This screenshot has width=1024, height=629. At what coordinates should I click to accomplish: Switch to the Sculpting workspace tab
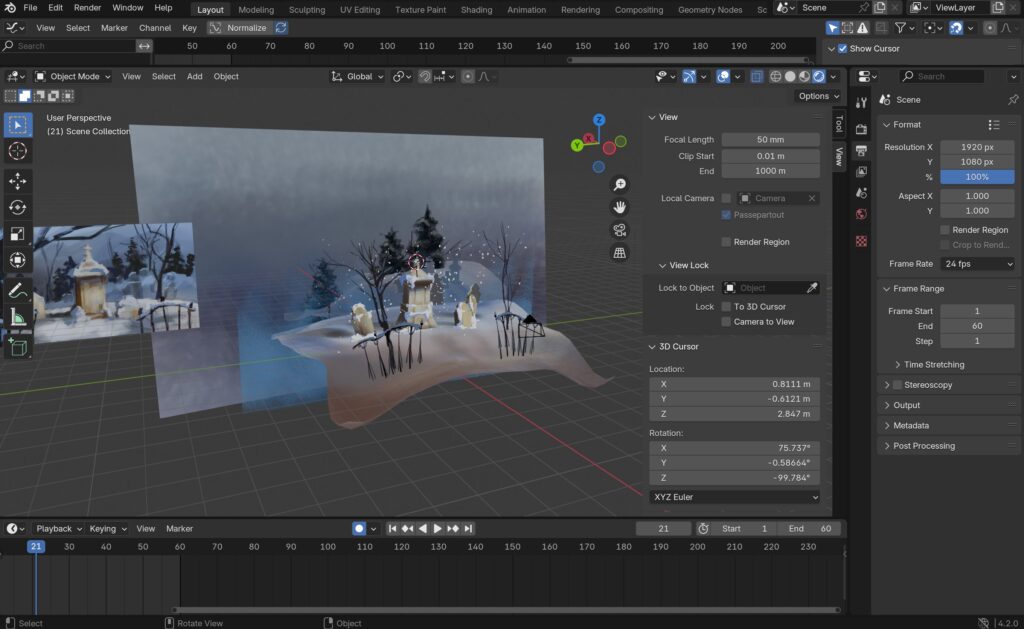point(307,10)
